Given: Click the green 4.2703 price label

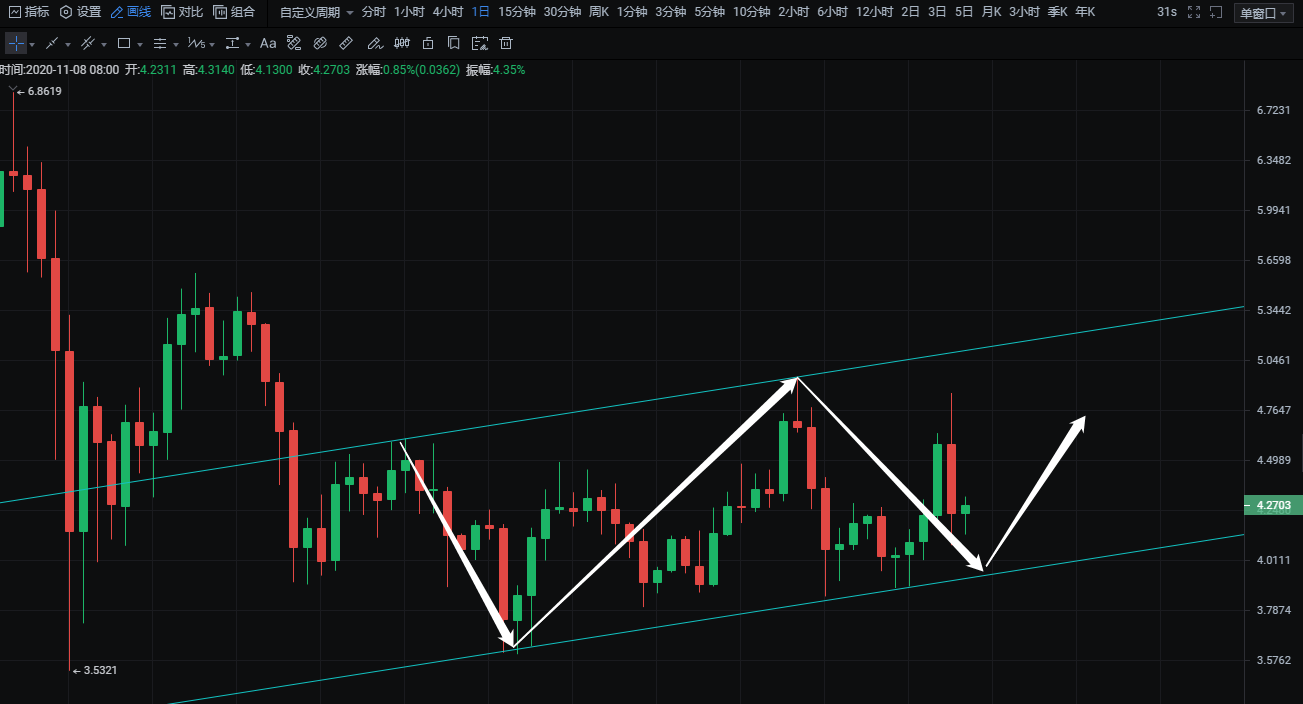Looking at the screenshot, I should click(x=1272, y=506).
